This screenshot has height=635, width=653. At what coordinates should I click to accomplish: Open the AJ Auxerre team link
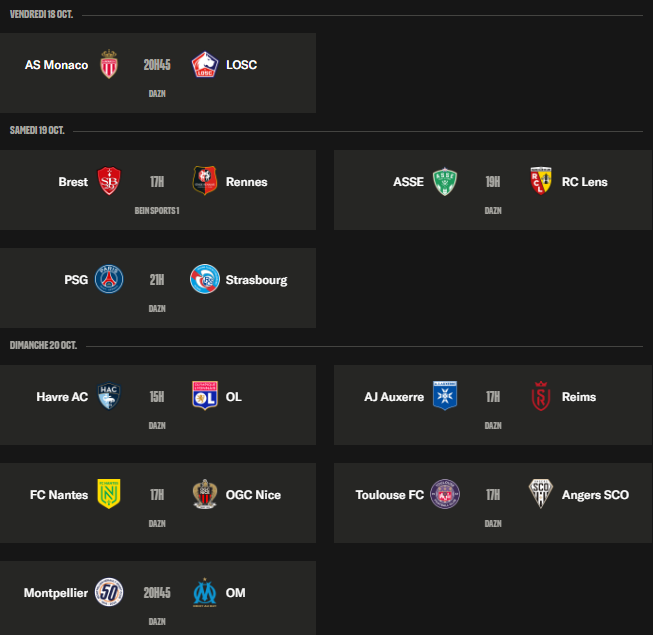394,397
